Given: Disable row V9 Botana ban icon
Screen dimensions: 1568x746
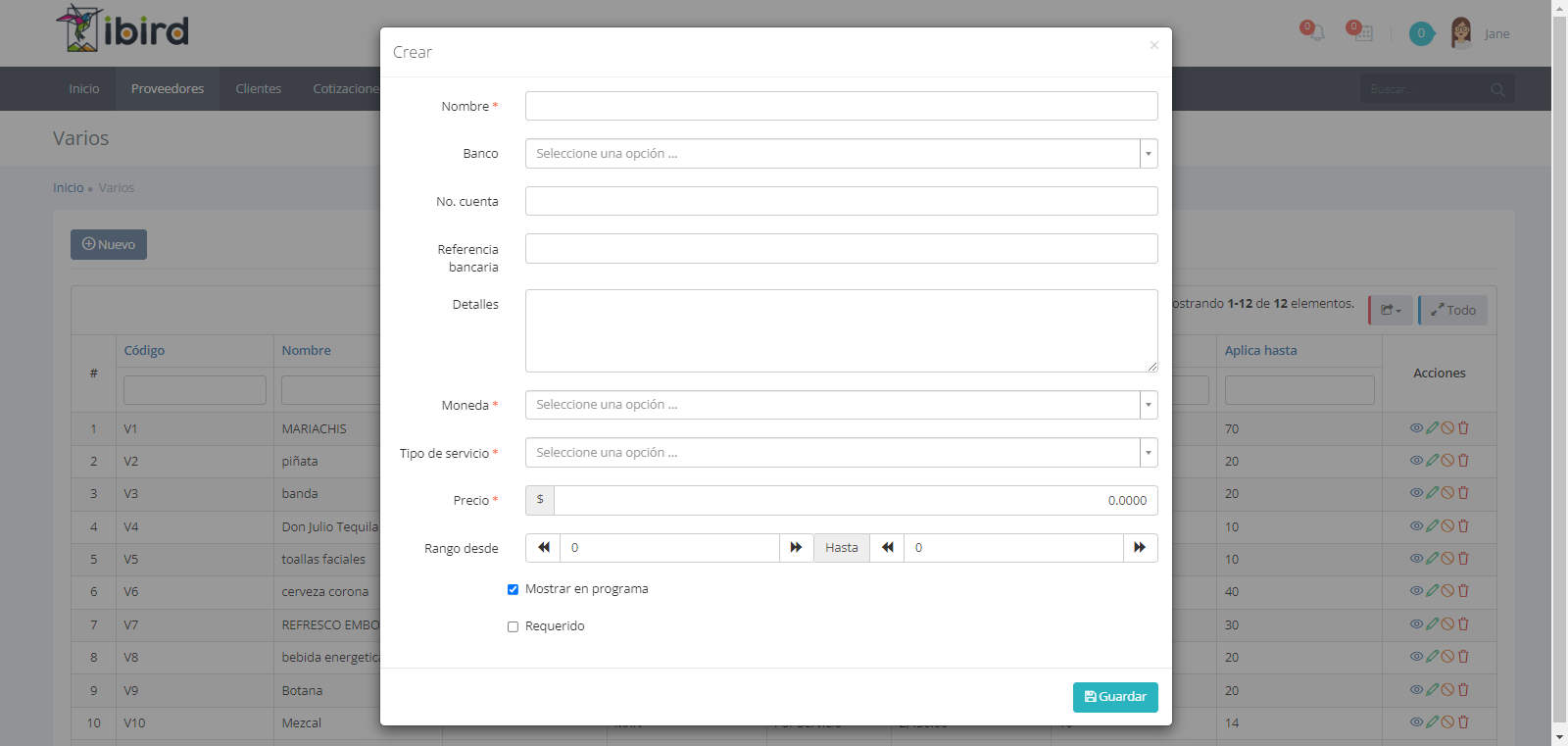Looking at the screenshot, I should pyautogui.click(x=1447, y=690).
